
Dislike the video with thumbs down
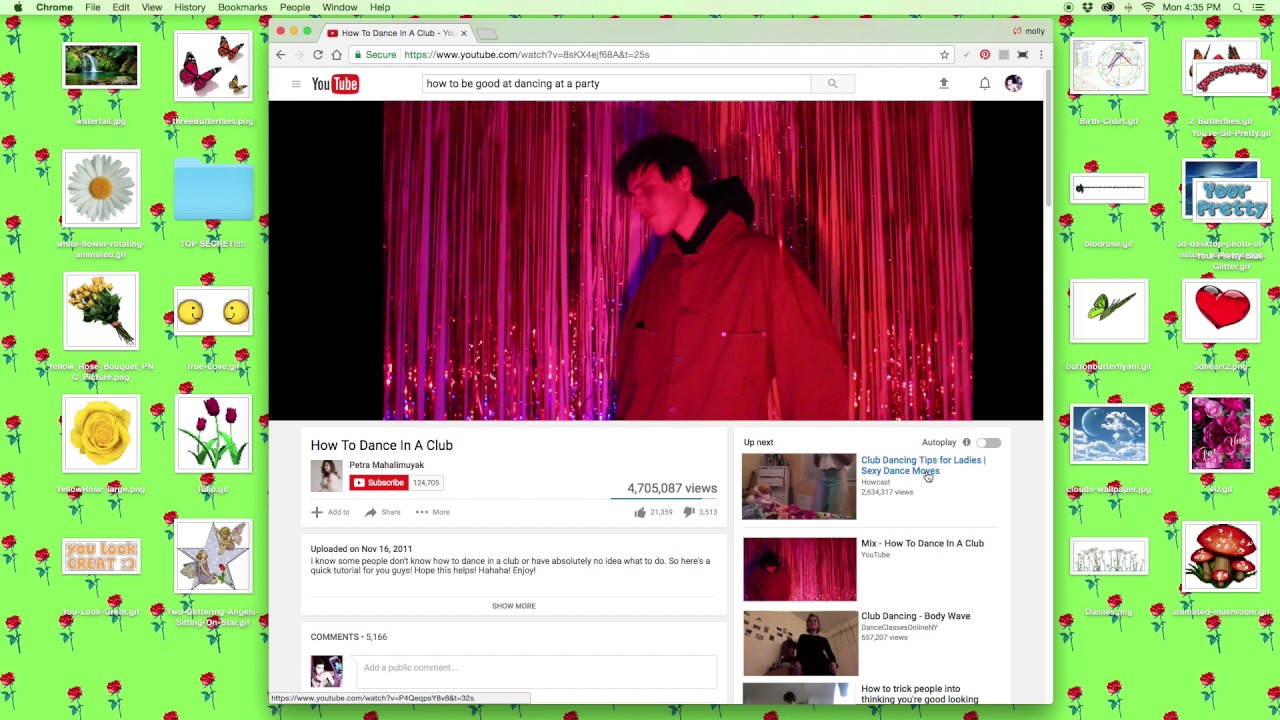[x=688, y=512]
